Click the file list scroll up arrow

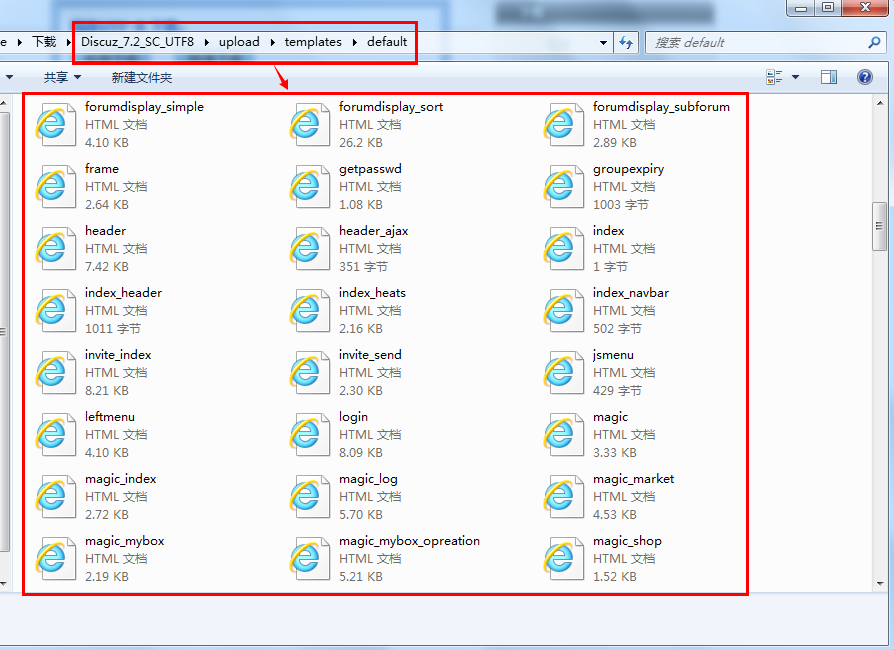coord(880,103)
